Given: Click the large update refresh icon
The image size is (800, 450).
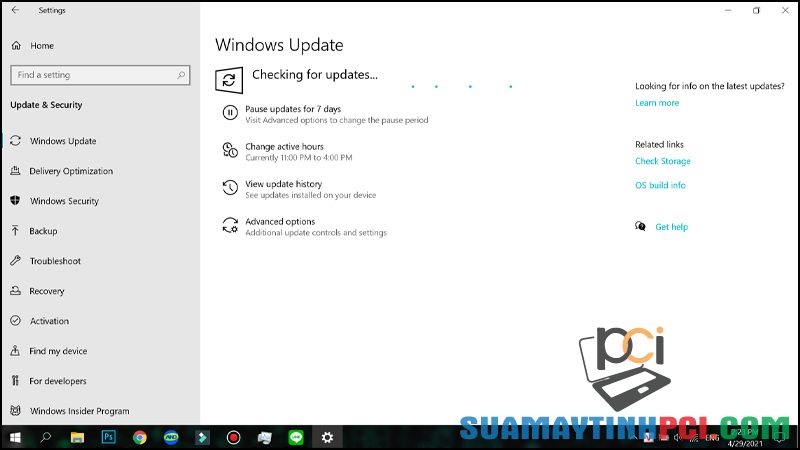Looking at the screenshot, I should [x=229, y=80].
